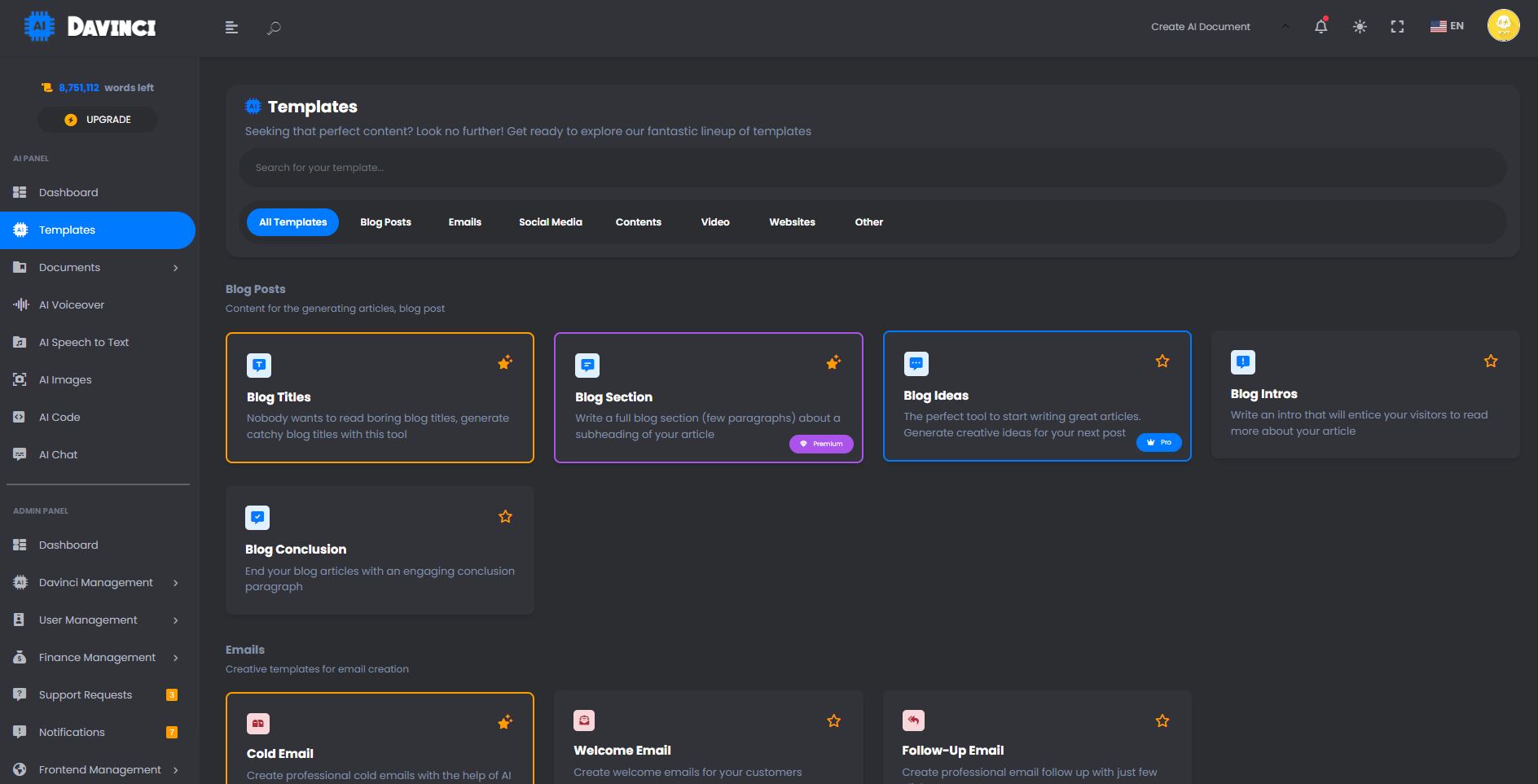
Task: Click the Create AI Document link
Action: 1200,26
